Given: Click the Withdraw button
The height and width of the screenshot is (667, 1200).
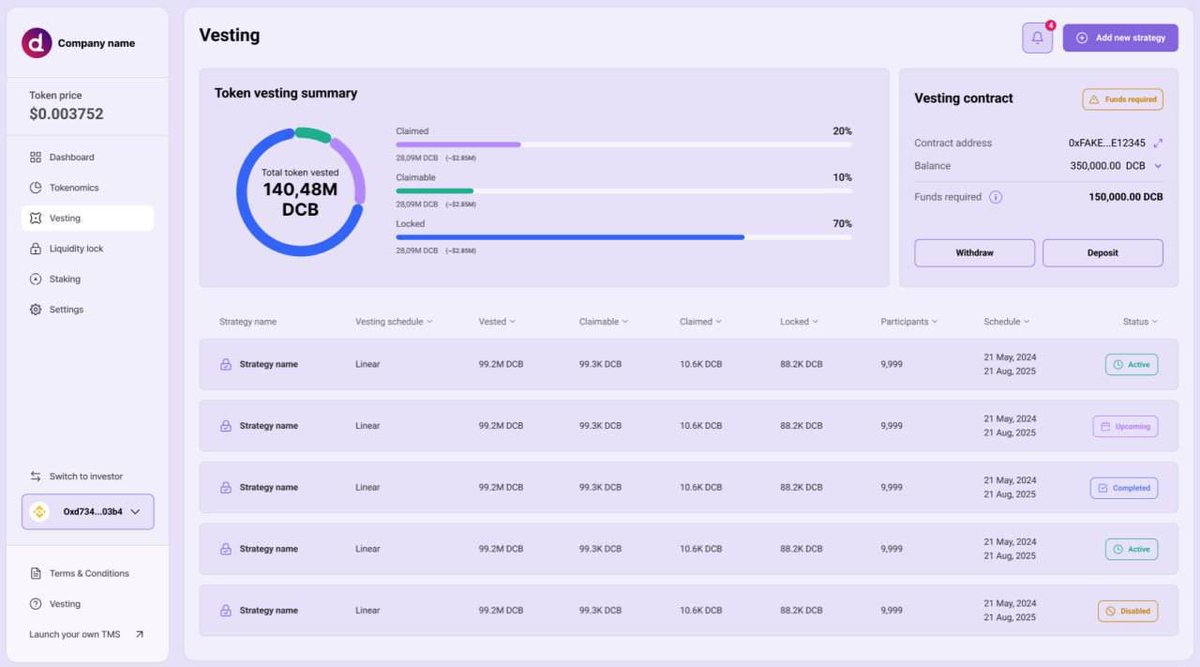Looking at the screenshot, I should (x=973, y=252).
